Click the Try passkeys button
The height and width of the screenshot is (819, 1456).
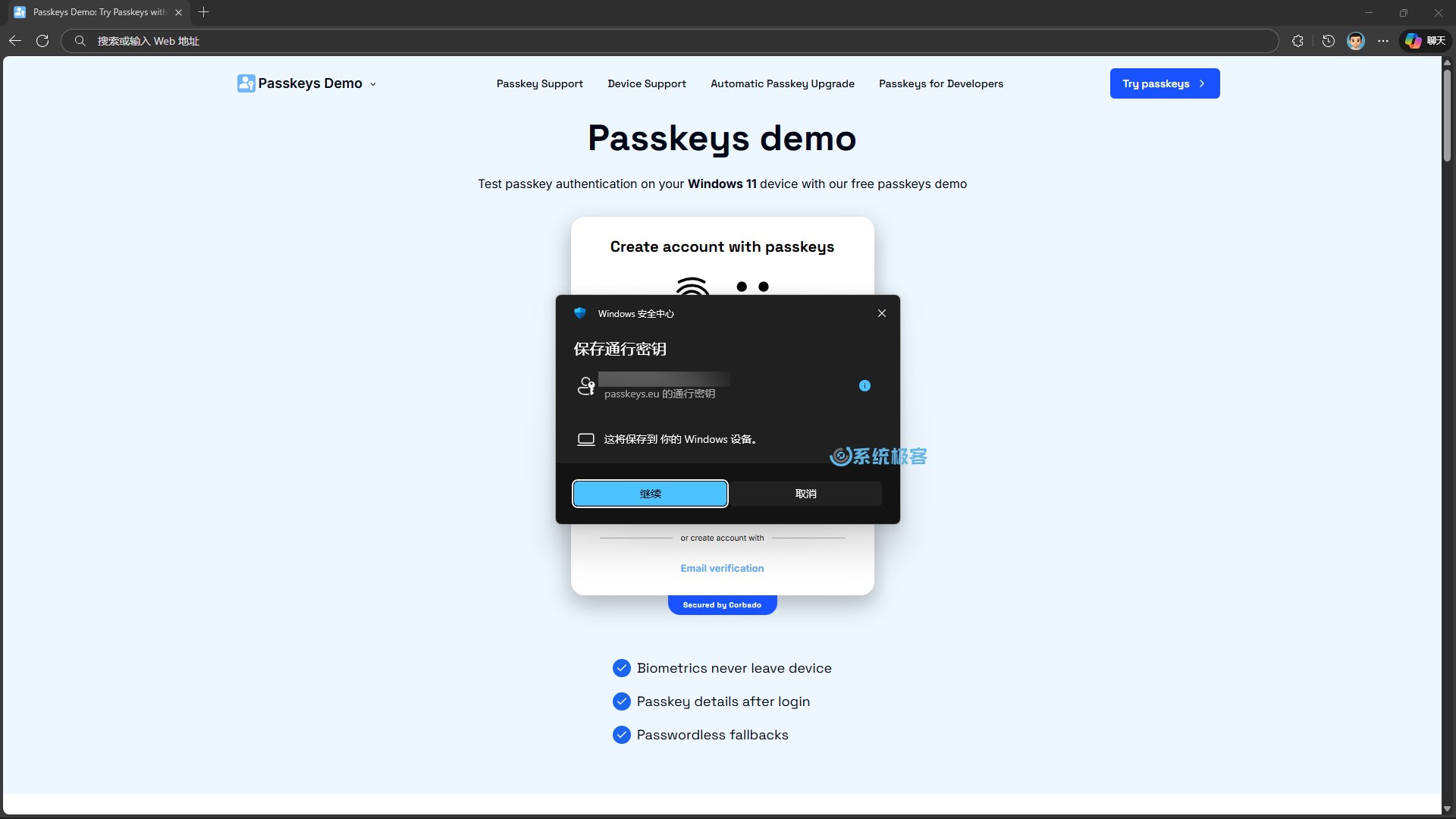click(1164, 83)
